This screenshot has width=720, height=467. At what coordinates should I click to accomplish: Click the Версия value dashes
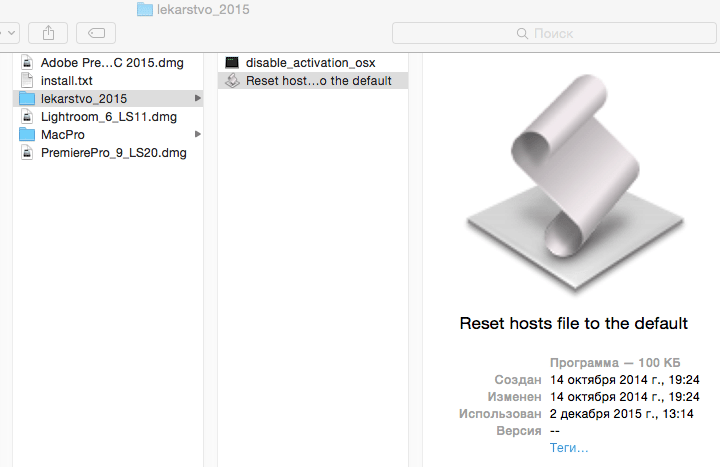[555, 431]
